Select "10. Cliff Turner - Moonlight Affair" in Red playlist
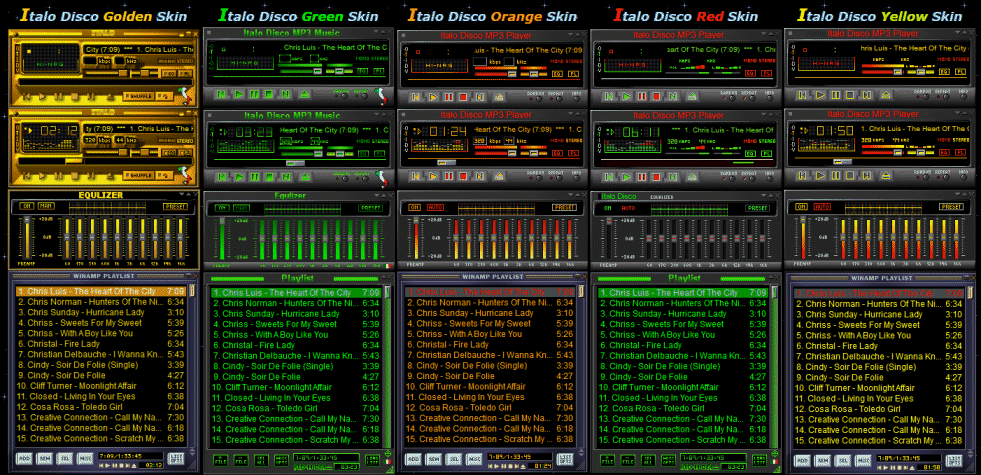The width and height of the screenshot is (981, 475). [683, 387]
